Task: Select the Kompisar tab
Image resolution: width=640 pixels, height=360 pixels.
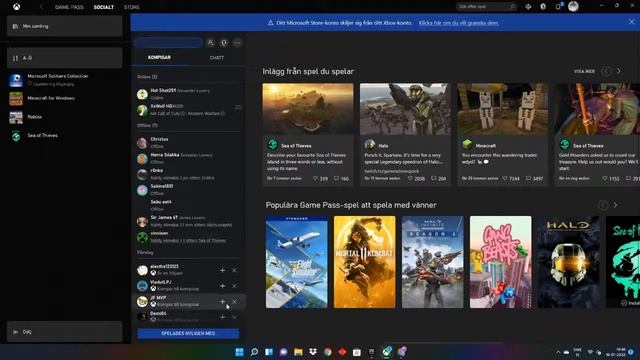Action: pyautogui.click(x=159, y=58)
